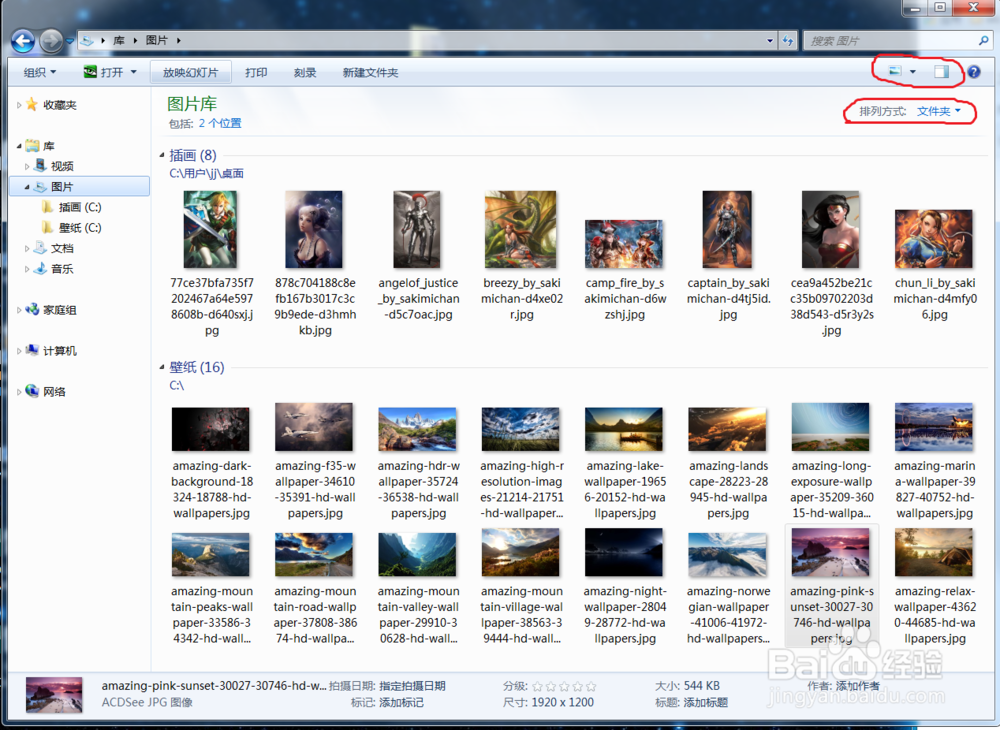The image size is (1000, 730).
Task: Click 刻录 in the toolbar
Action: tap(305, 73)
